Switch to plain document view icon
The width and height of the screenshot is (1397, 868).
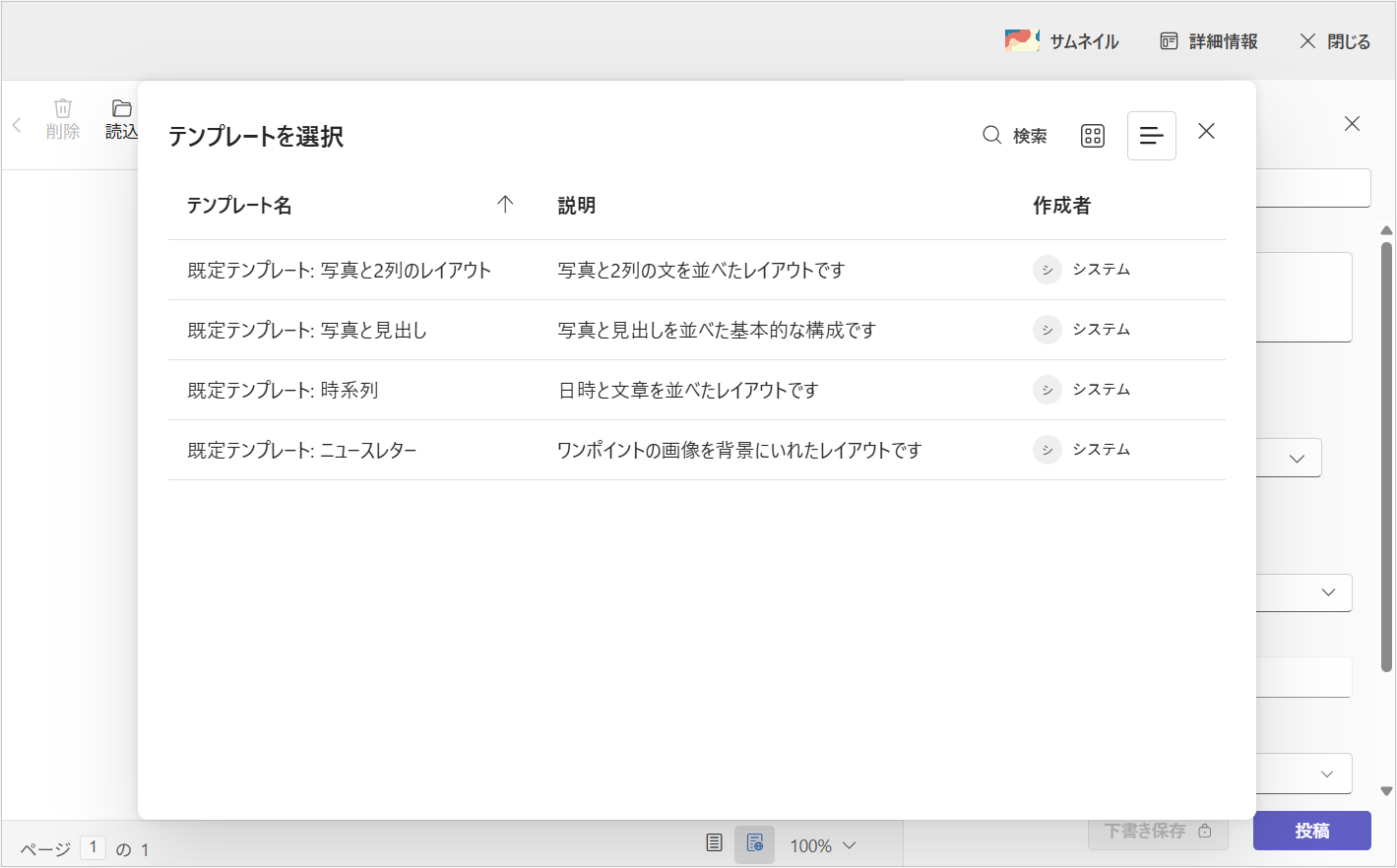click(715, 843)
